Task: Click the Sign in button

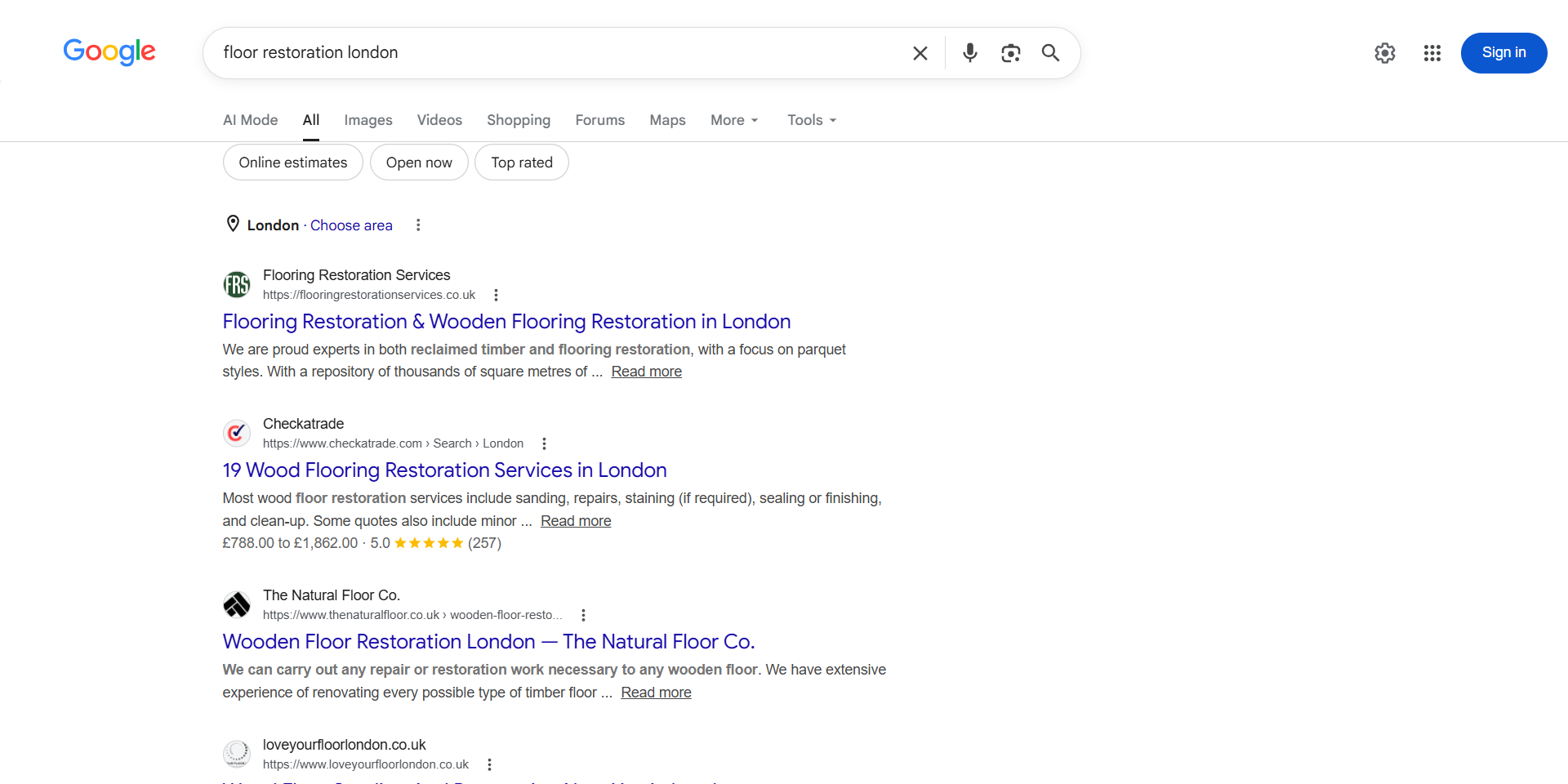Action: (x=1503, y=53)
